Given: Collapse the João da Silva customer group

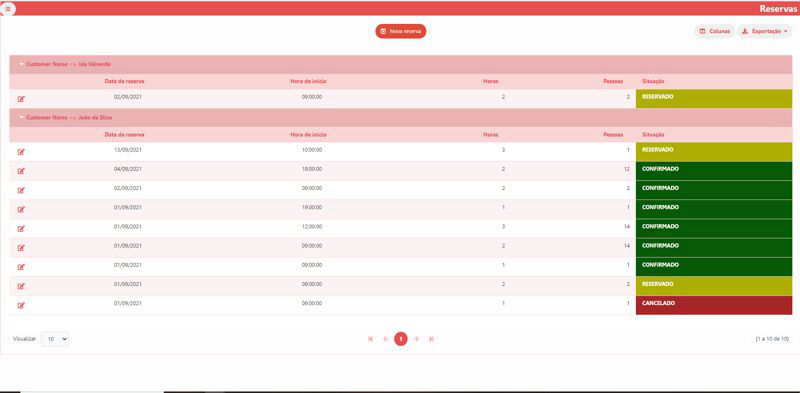Looking at the screenshot, I should (x=21, y=117).
